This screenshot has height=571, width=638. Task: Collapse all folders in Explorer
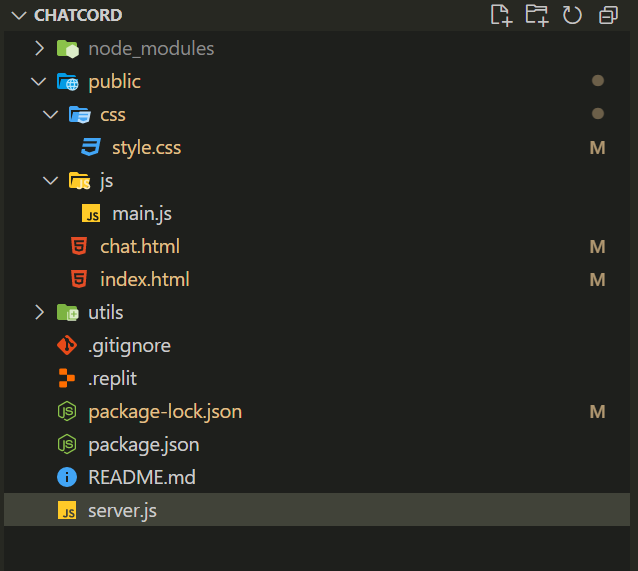point(608,15)
